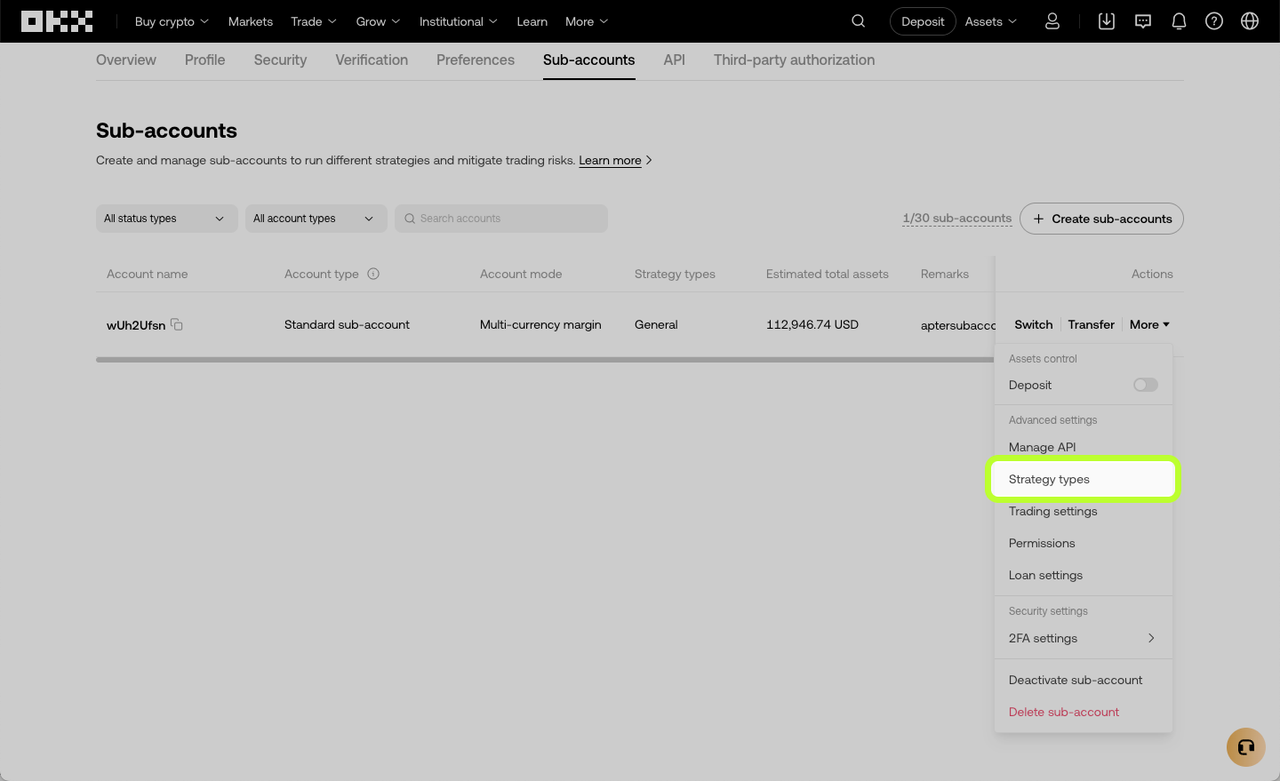Open the messages chat icon
Image resolution: width=1280 pixels, height=781 pixels.
pyautogui.click(x=1142, y=20)
